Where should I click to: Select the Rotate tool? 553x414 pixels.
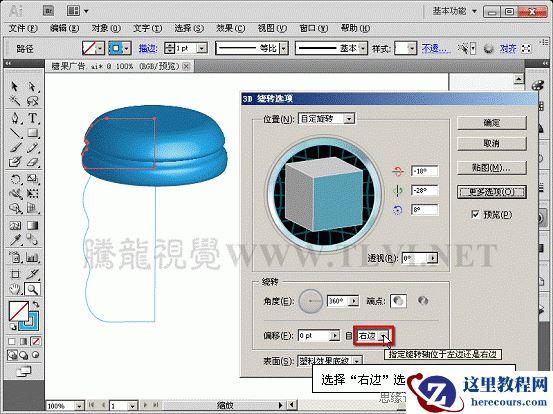click(15, 179)
